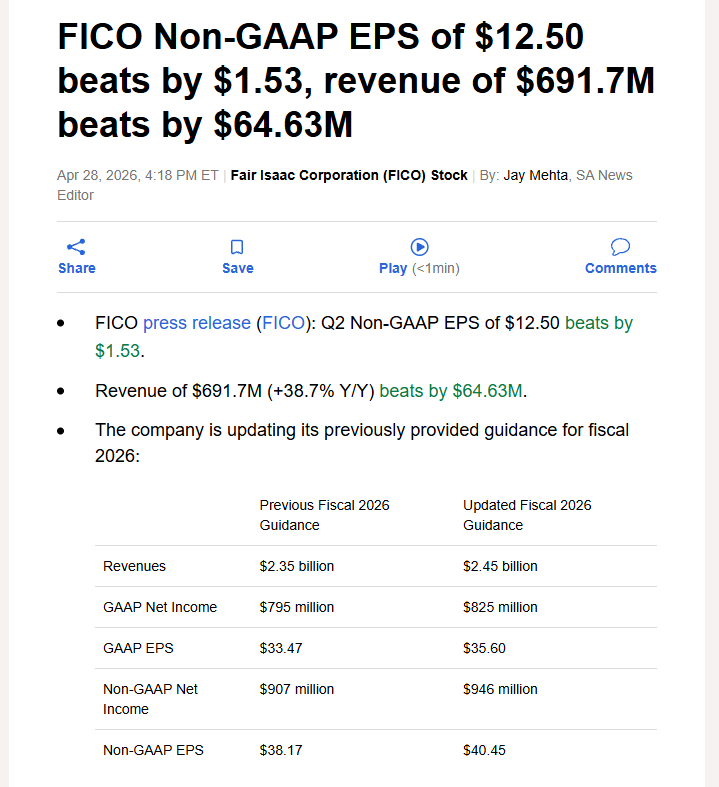Click 'Q2 Non-GAAP EPS of $12.50' text
This screenshot has height=787, width=719.
[440, 323]
